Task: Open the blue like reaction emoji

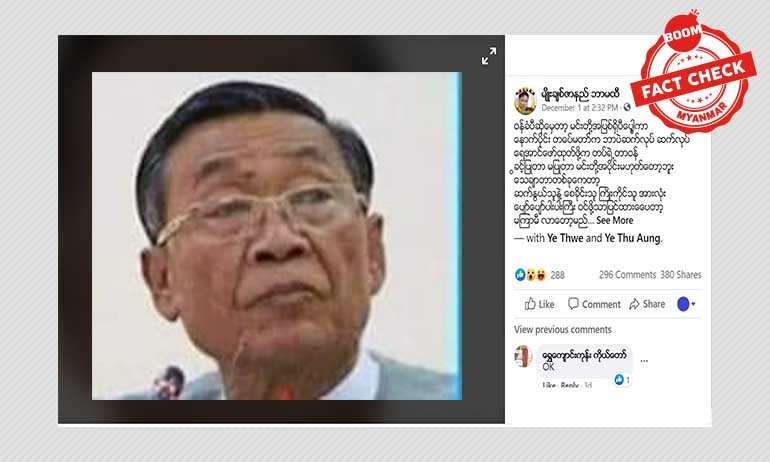Action: pyautogui.click(x=520, y=275)
